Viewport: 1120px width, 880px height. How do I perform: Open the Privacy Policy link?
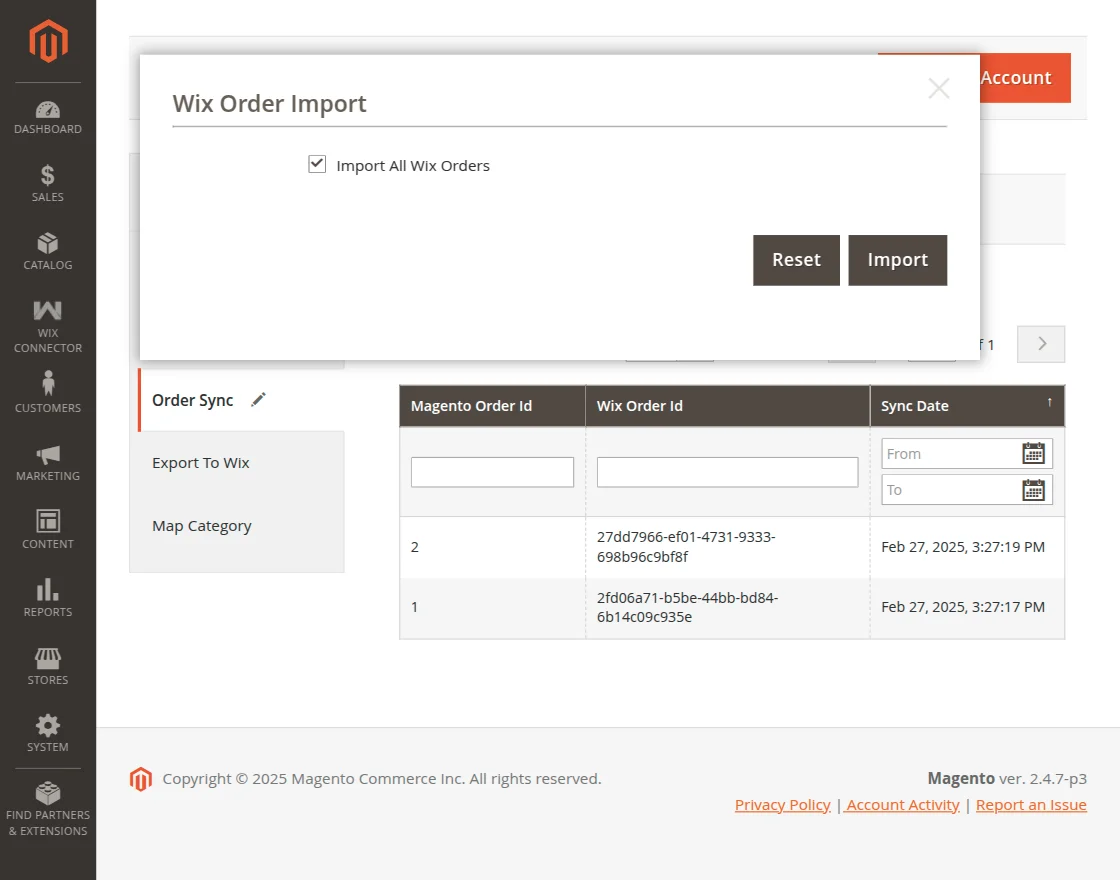click(782, 805)
